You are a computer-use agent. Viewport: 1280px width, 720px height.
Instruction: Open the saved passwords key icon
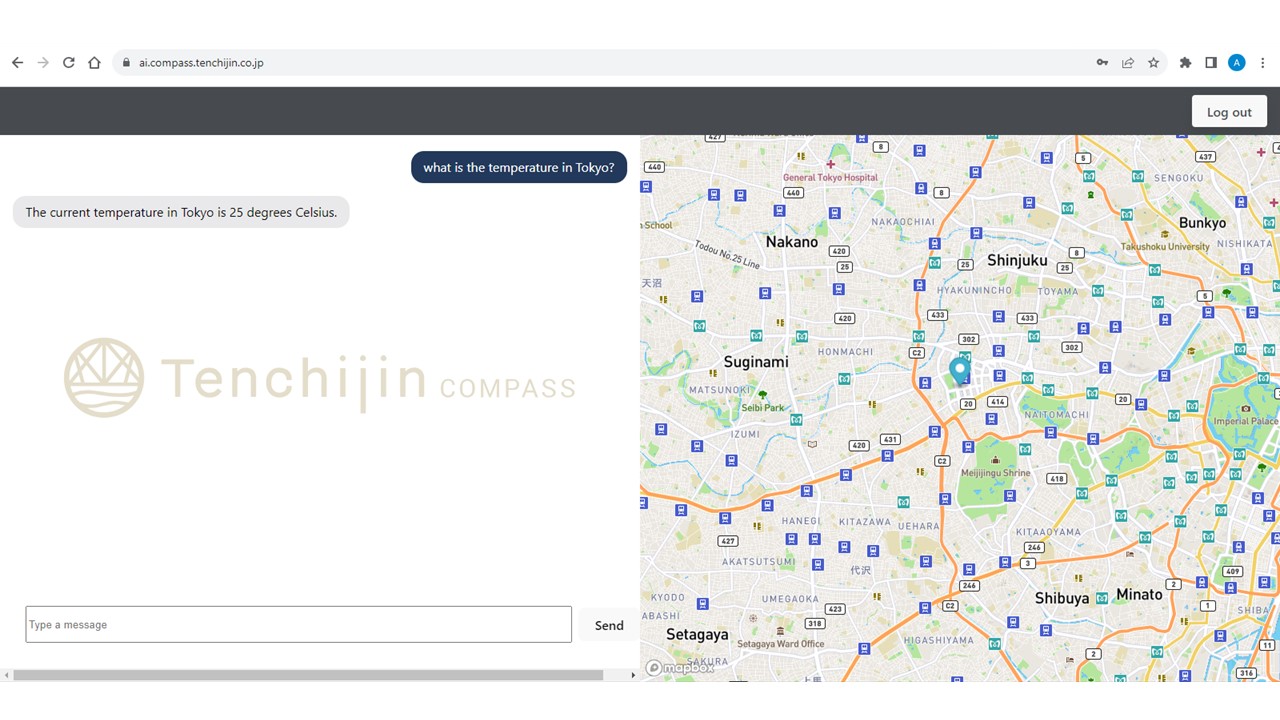(1102, 62)
